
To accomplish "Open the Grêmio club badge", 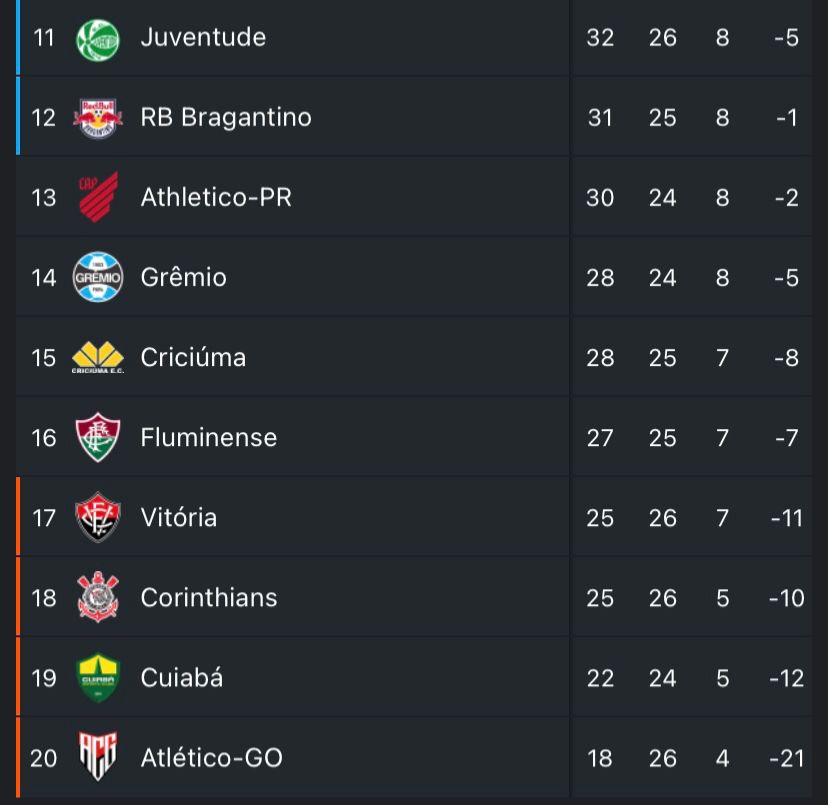I will coord(98,277).
